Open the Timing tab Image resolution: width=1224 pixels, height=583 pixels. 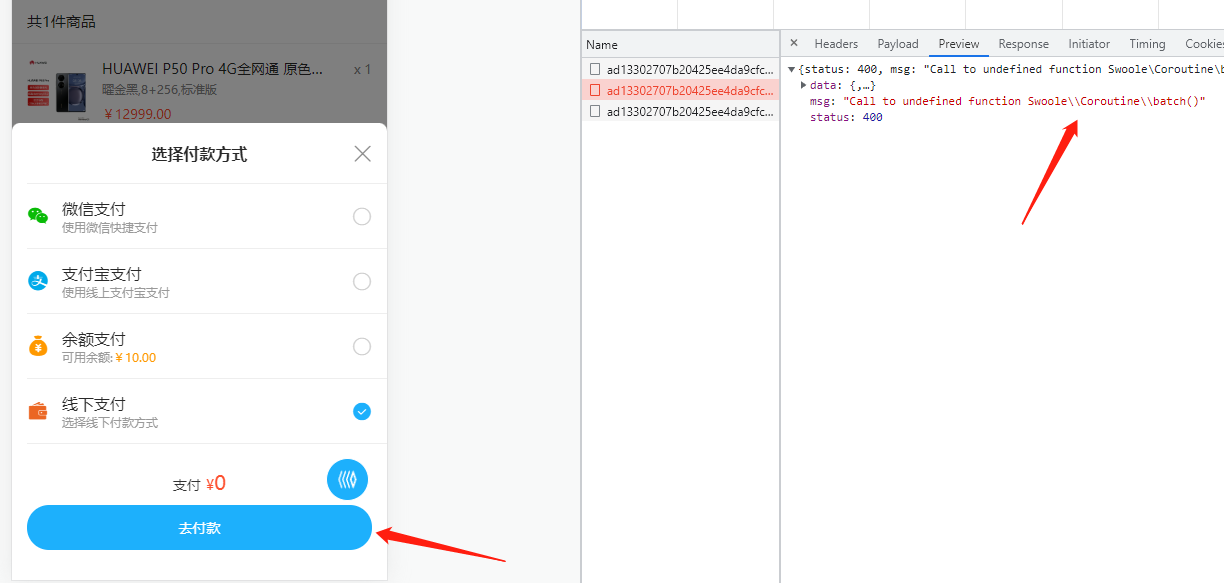[x=1148, y=44]
